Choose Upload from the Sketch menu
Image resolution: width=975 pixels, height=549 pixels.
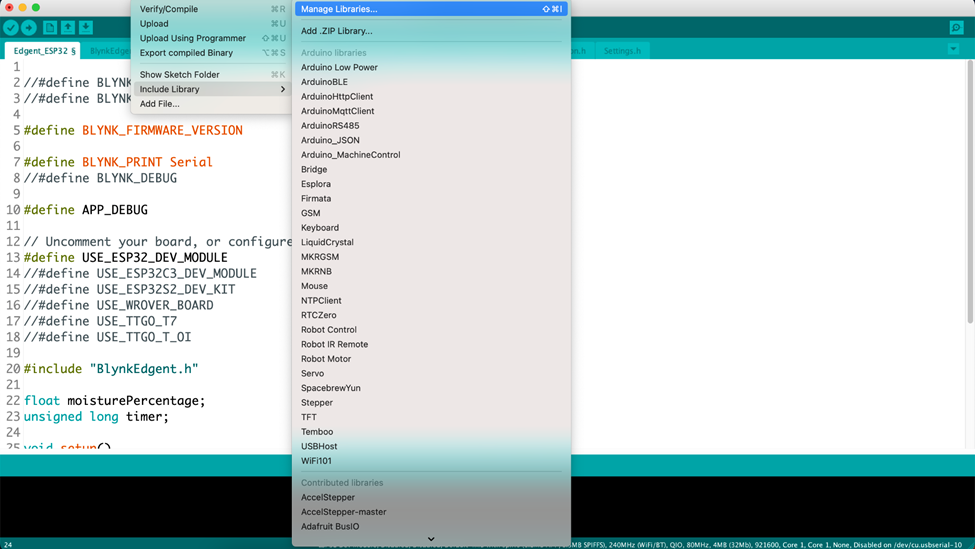pyautogui.click(x=211, y=24)
